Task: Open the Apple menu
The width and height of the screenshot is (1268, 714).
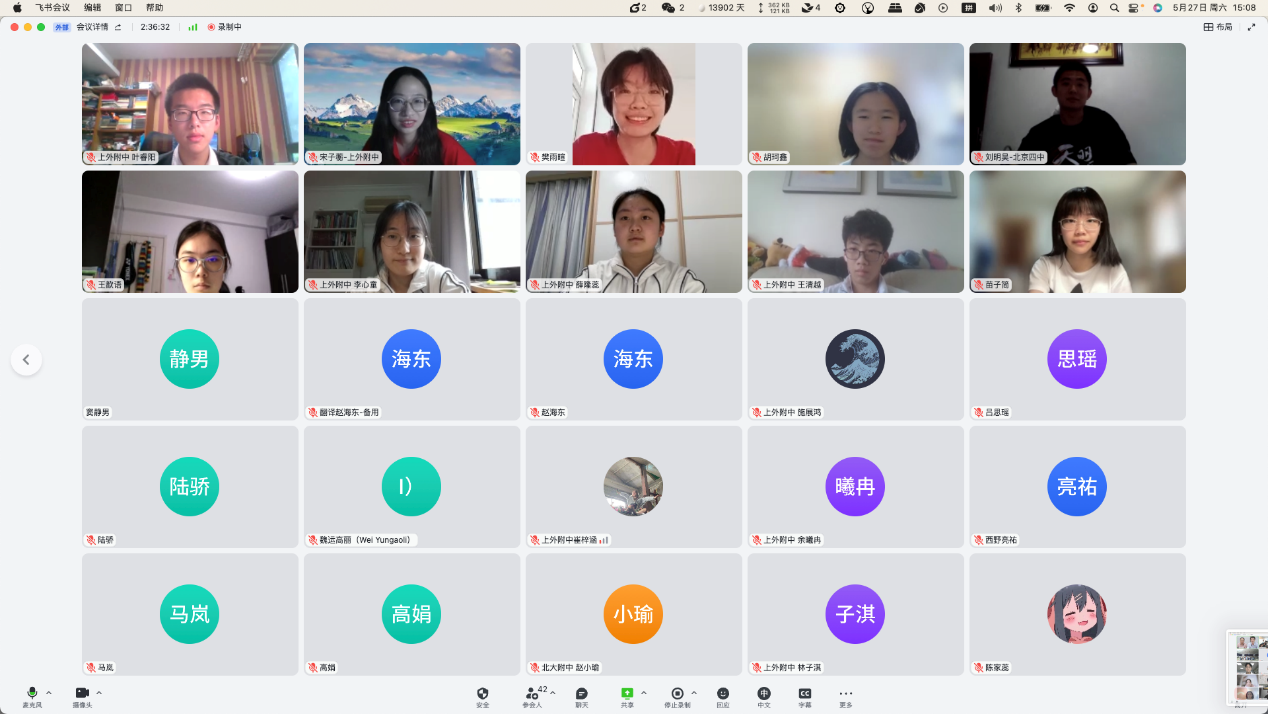Action: 17,7
